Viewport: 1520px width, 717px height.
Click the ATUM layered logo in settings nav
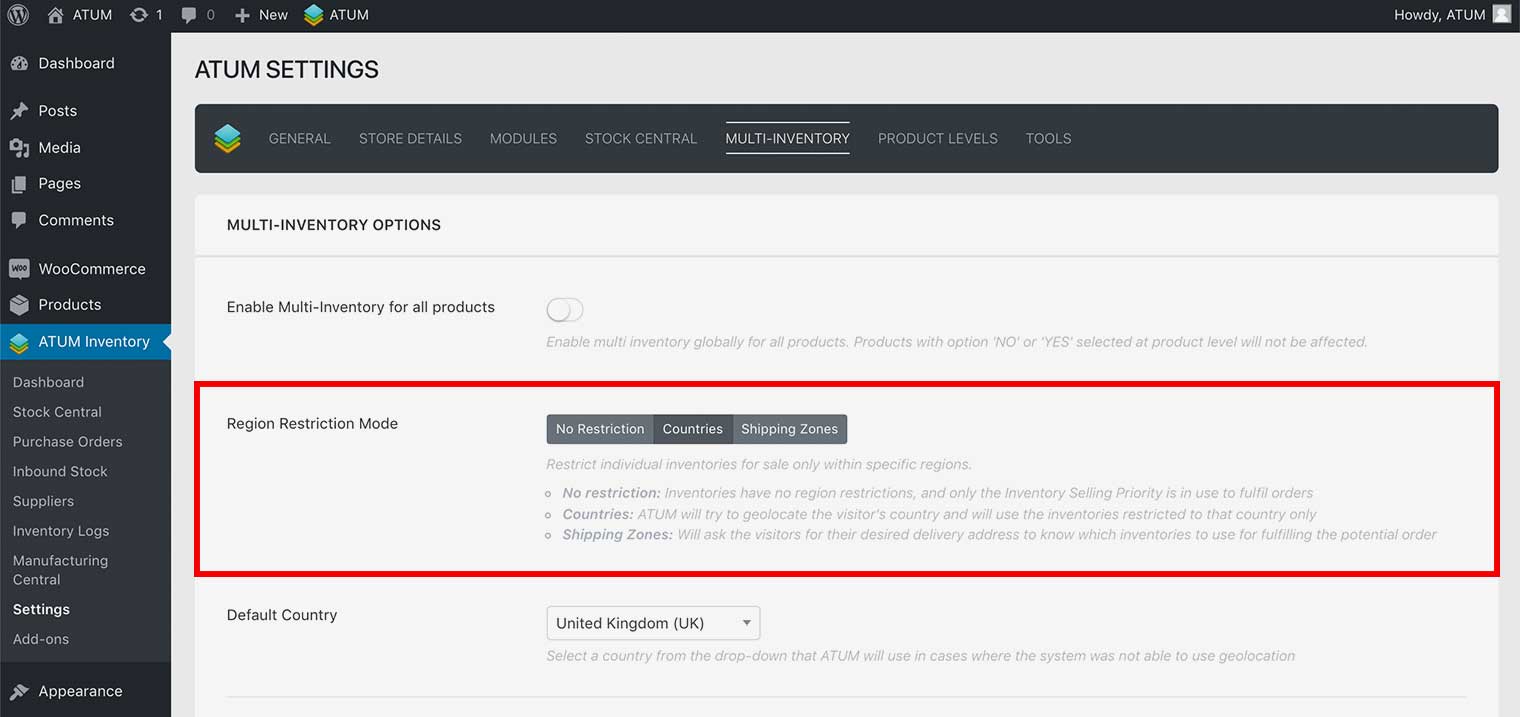point(228,138)
